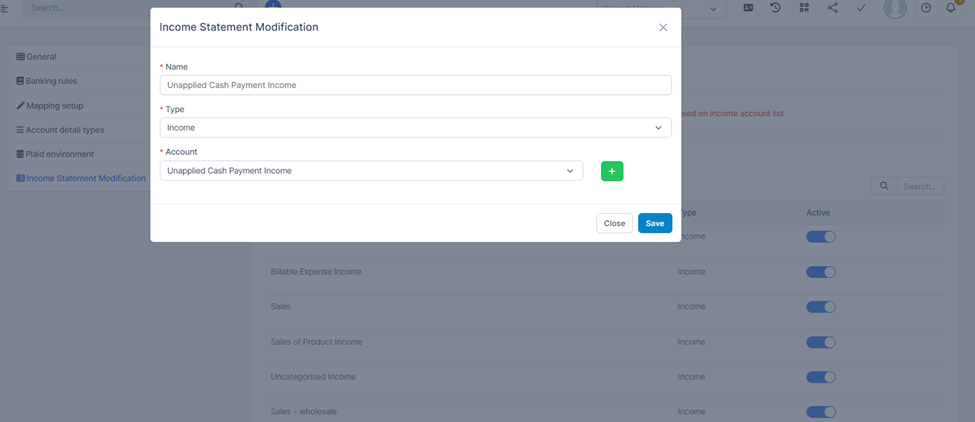
Task: Click the history icon in top bar
Action: click(x=775, y=8)
